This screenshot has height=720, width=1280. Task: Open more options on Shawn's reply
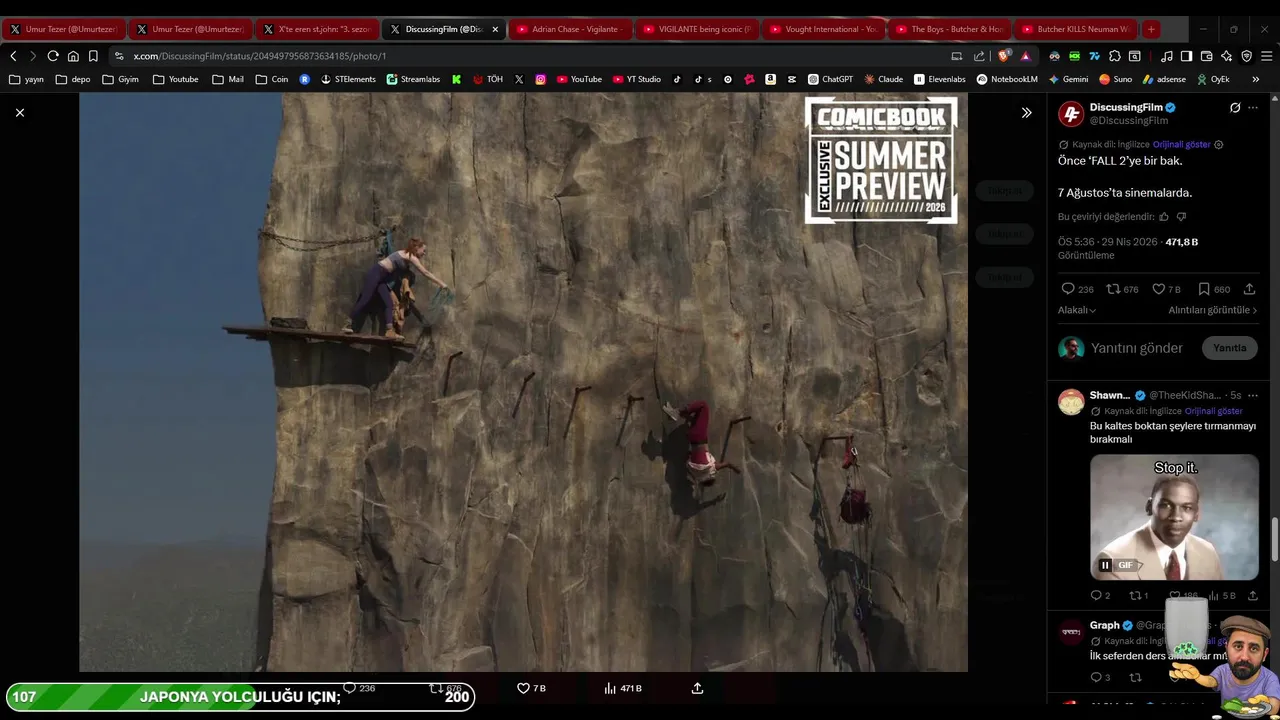1253,396
